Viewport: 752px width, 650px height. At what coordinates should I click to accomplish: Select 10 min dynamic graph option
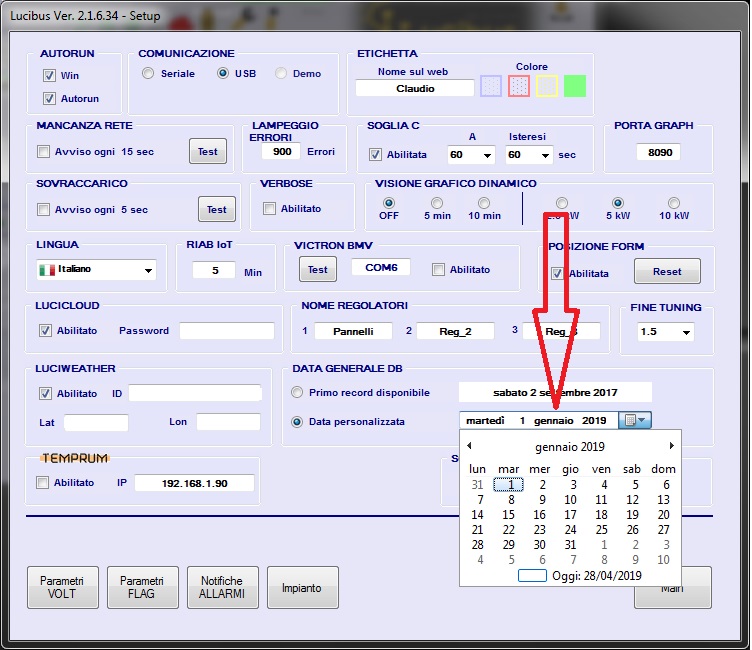click(x=484, y=203)
